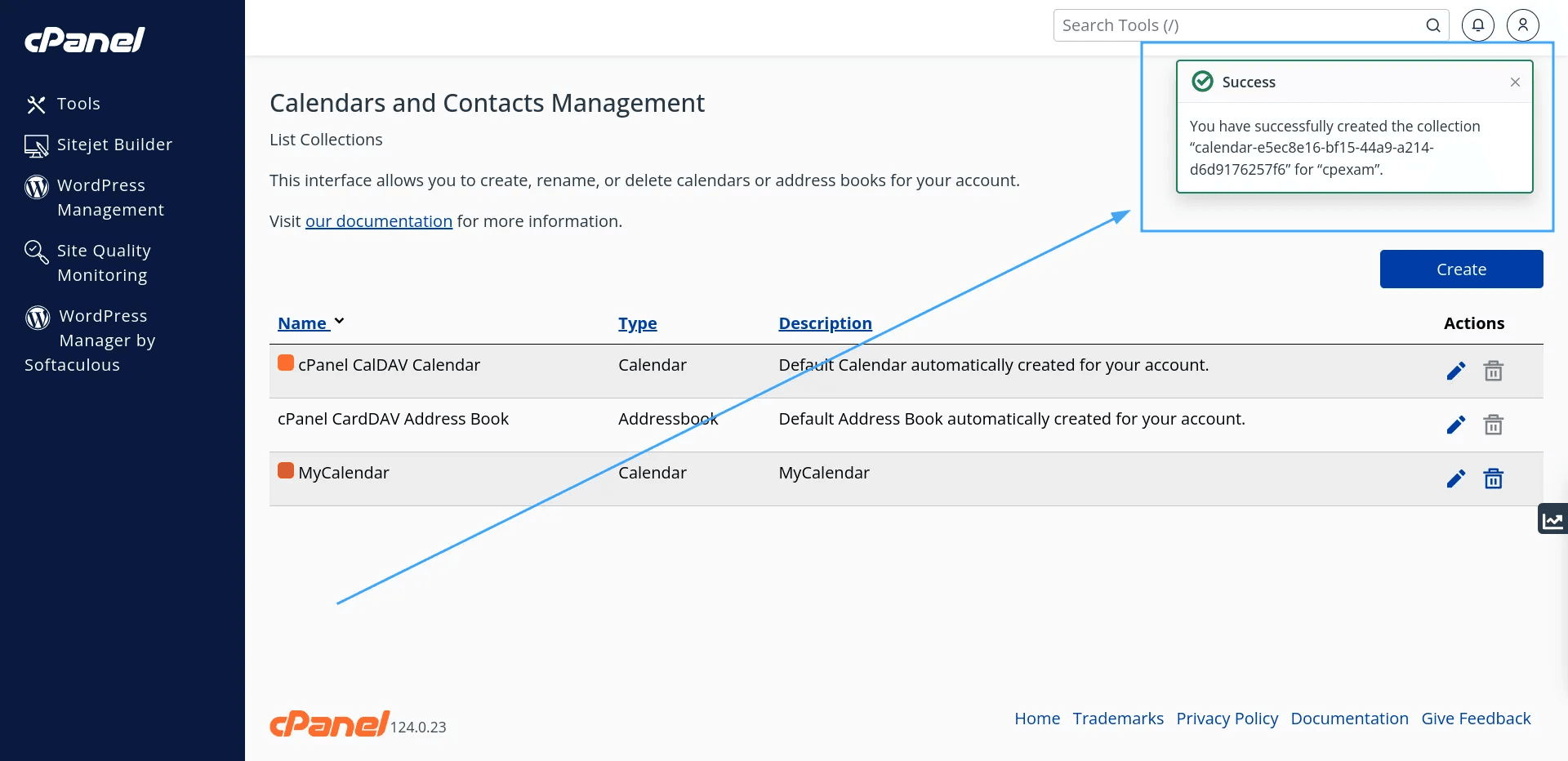Open WordPress Management via its sidebar icon
This screenshot has height=761, width=1568.
(x=36, y=187)
